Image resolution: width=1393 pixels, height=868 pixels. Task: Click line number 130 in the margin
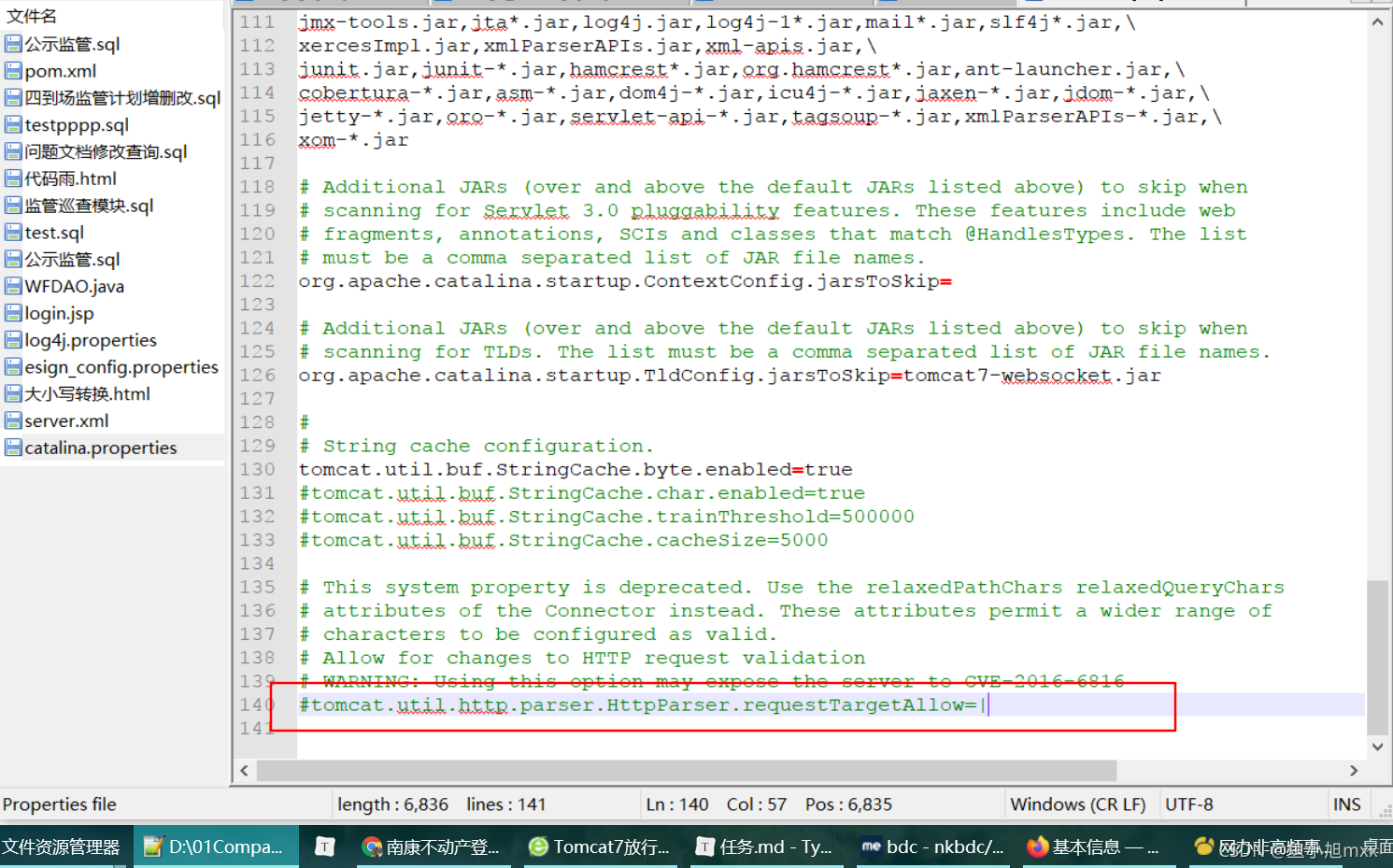tap(257, 469)
